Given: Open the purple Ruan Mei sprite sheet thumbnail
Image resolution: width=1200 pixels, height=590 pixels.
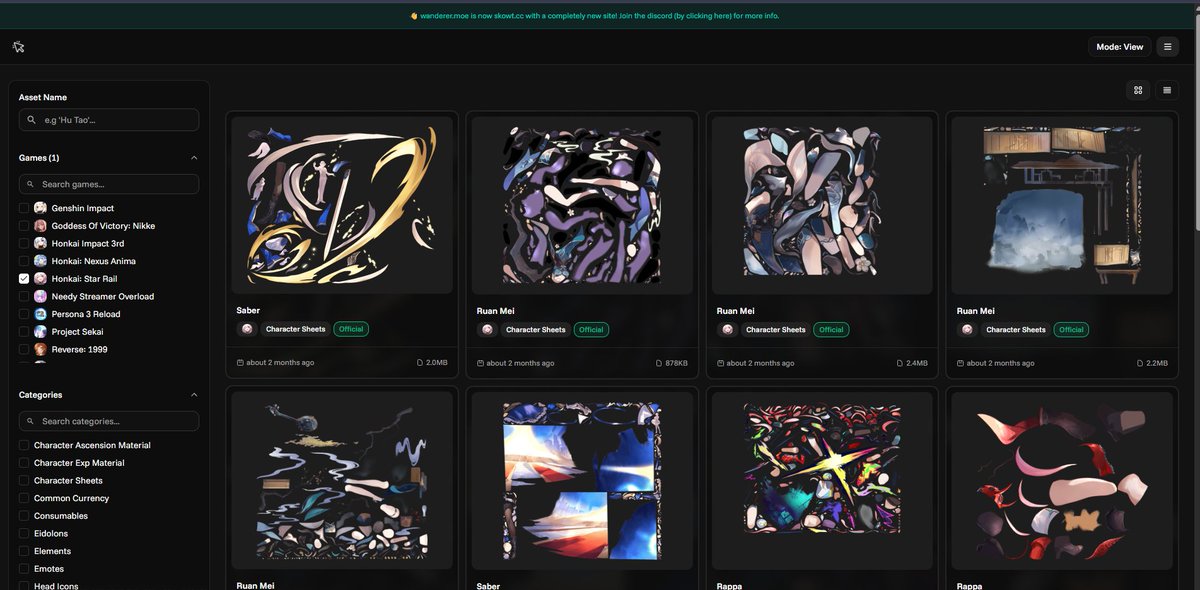Looking at the screenshot, I should (x=582, y=205).
